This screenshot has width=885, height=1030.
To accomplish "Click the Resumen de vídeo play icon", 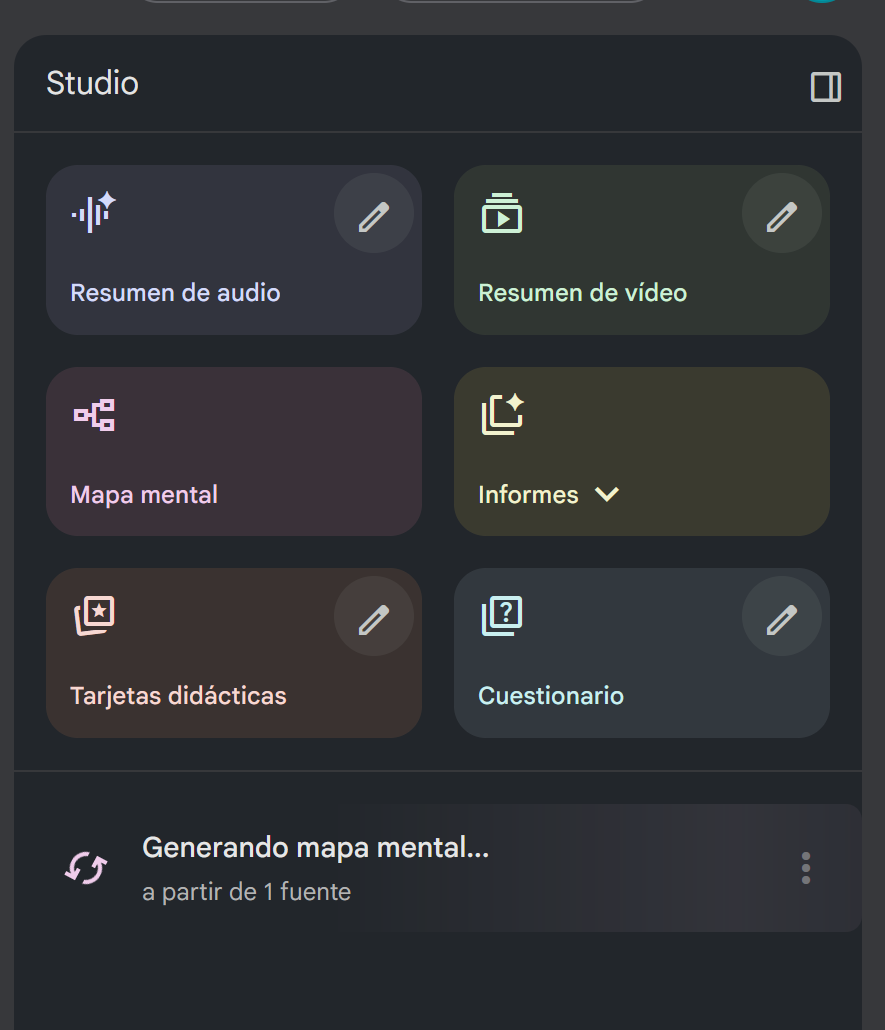I will (502, 213).
